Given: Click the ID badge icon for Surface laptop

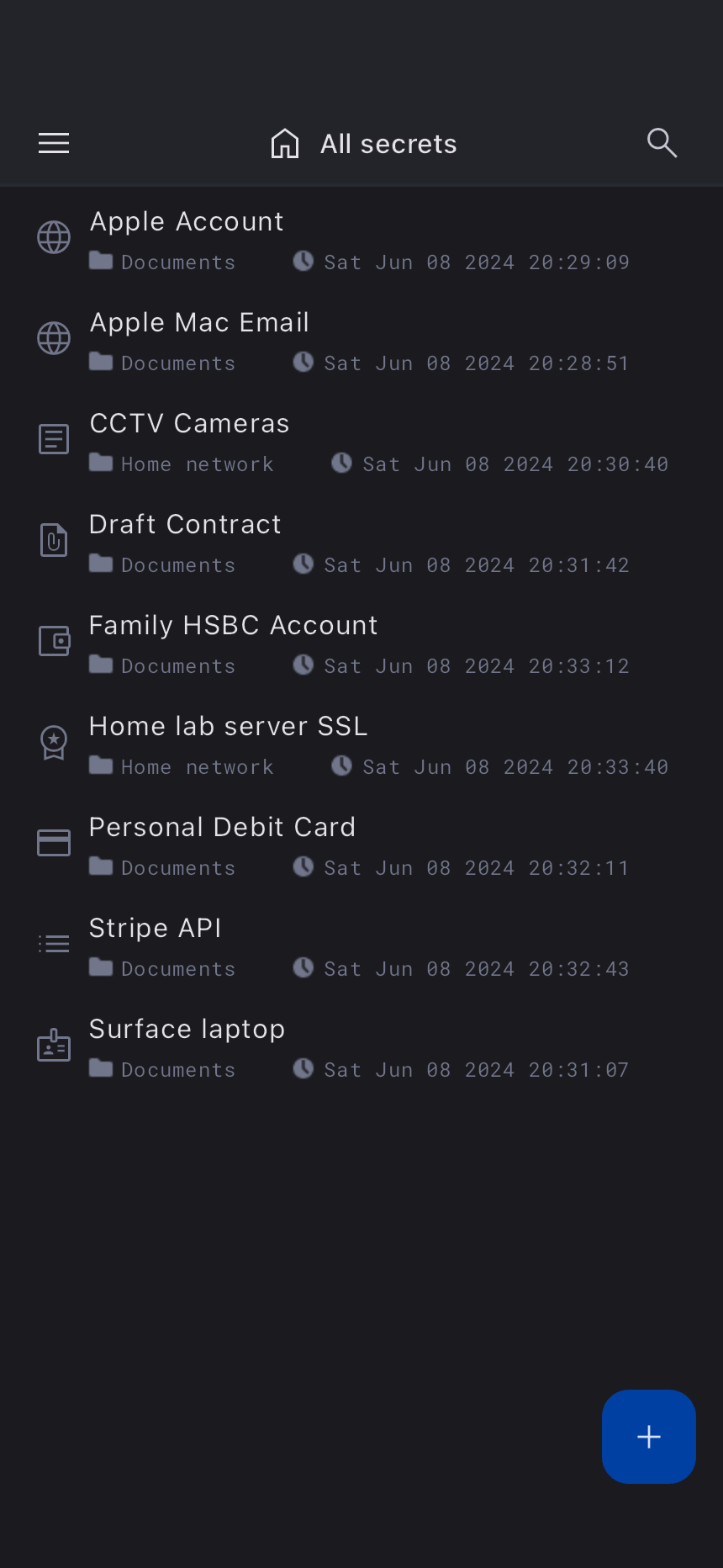Looking at the screenshot, I should (54, 1045).
